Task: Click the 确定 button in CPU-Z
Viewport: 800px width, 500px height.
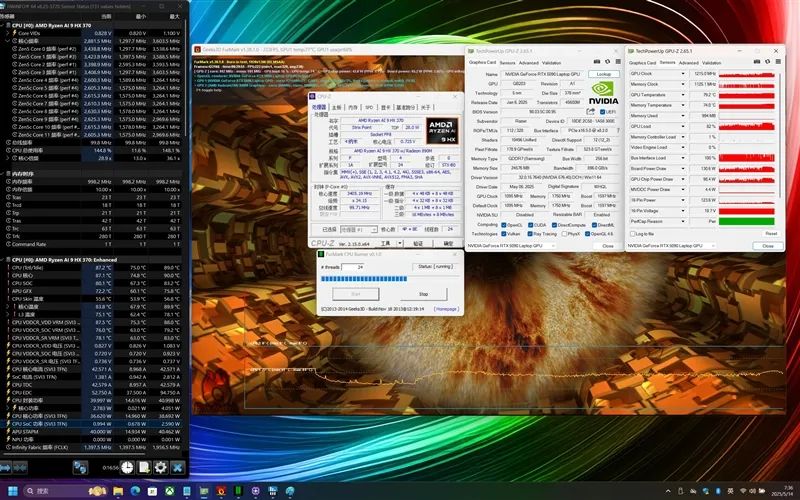Action: [x=448, y=243]
